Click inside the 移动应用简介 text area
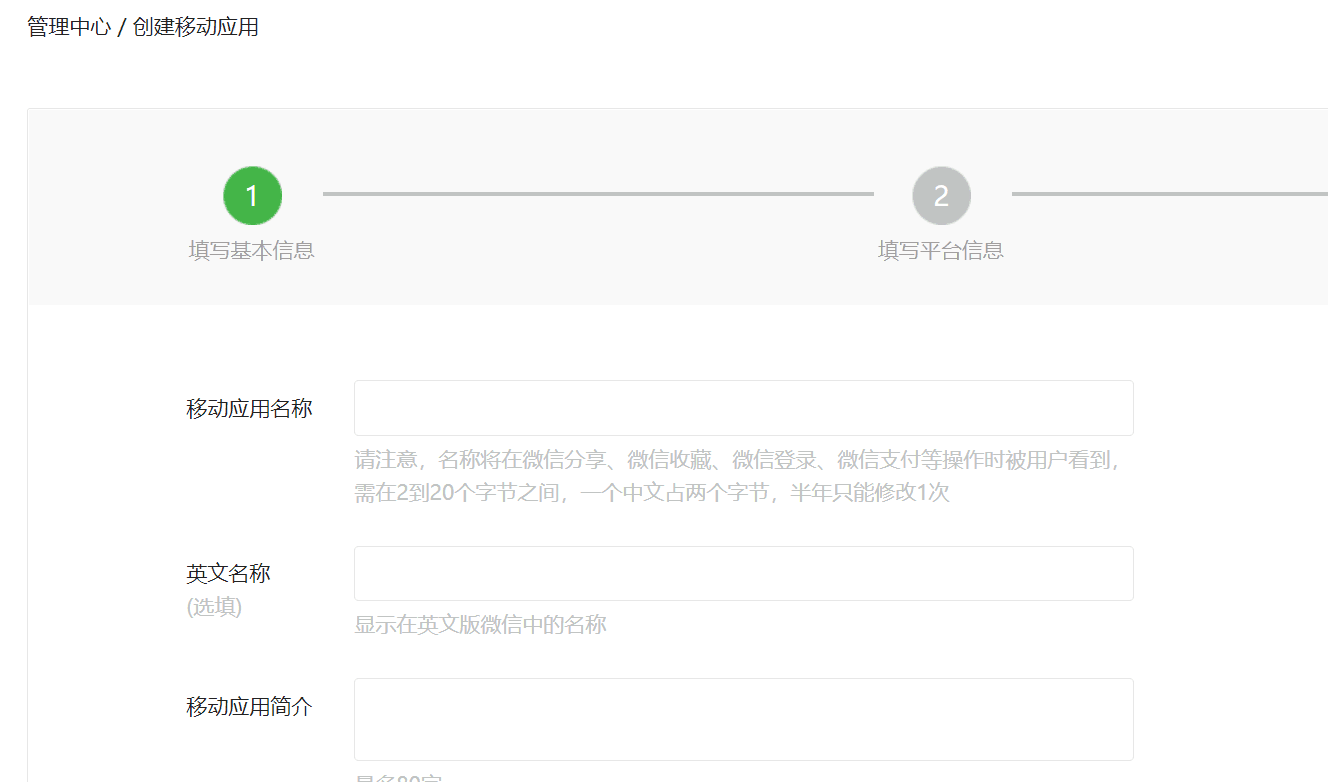The image size is (1328, 782). 743,719
